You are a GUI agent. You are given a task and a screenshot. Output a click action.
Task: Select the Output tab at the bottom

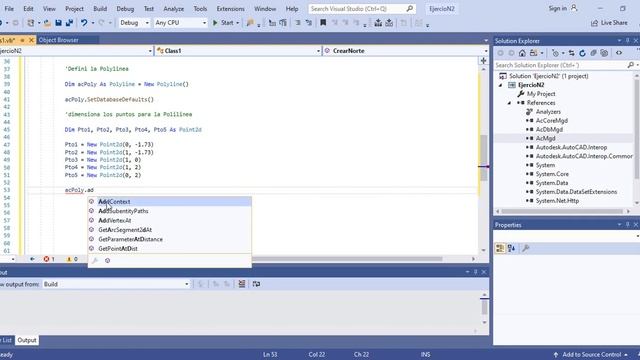pyautogui.click(x=27, y=340)
